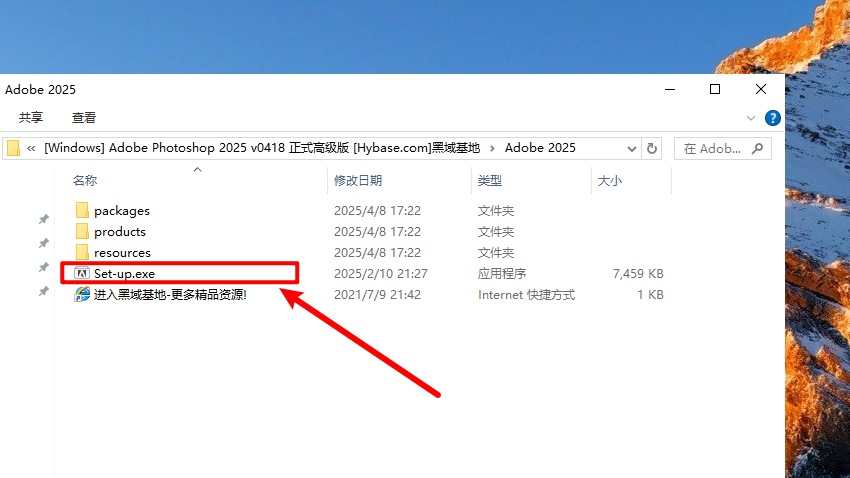Viewport: 850px width, 478px height.
Task: Open the resources folder icon
Action: click(x=82, y=253)
